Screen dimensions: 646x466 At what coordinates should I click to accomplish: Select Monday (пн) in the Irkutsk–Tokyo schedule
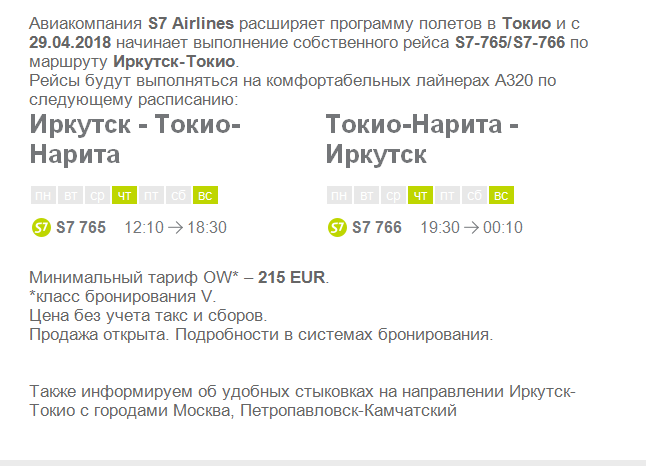coord(43,195)
